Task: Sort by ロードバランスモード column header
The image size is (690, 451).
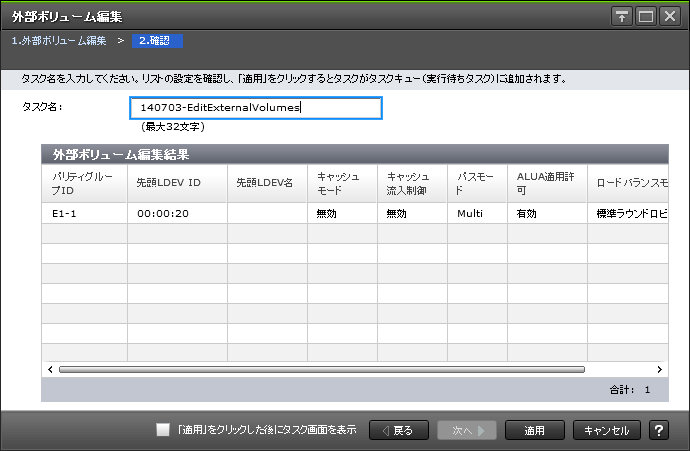Action: click(628, 183)
